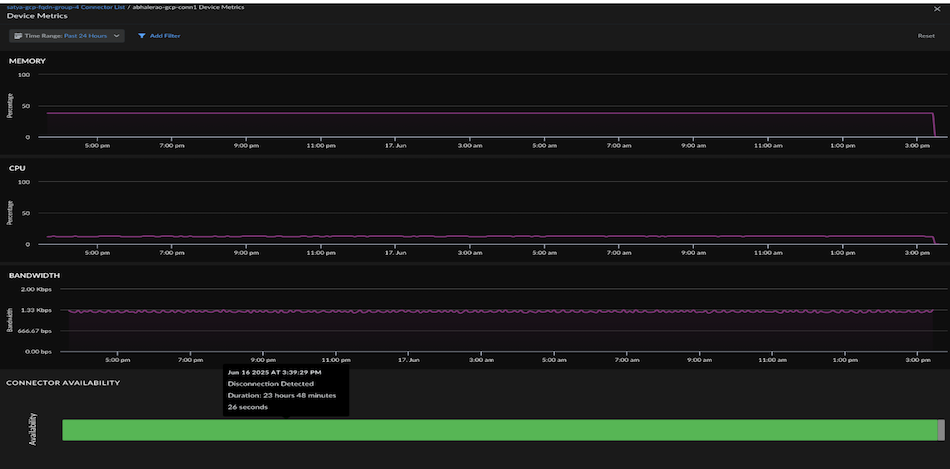Image resolution: width=950 pixels, height=469 pixels.
Task: Click the green segment of availability bar
Action: tap(498, 430)
